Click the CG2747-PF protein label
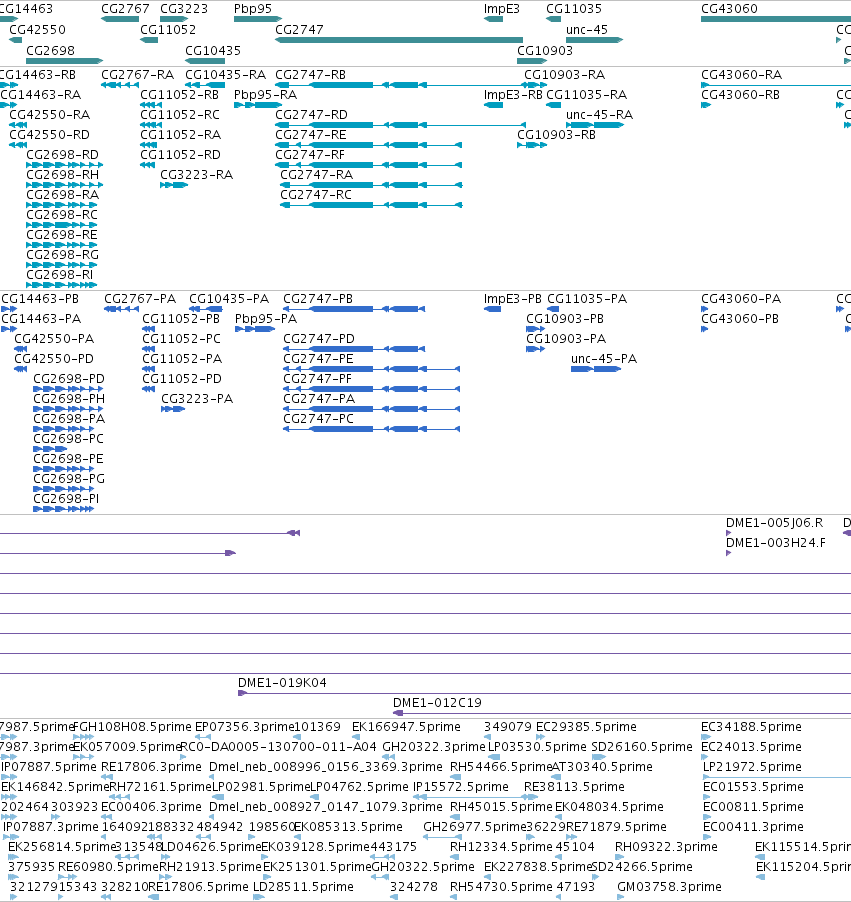This screenshot has height=902, width=851. click(318, 379)
